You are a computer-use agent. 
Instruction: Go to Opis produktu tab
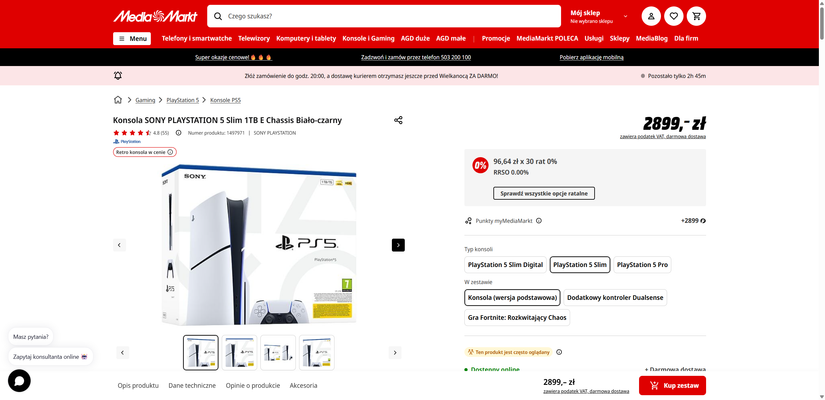[138, 386]
